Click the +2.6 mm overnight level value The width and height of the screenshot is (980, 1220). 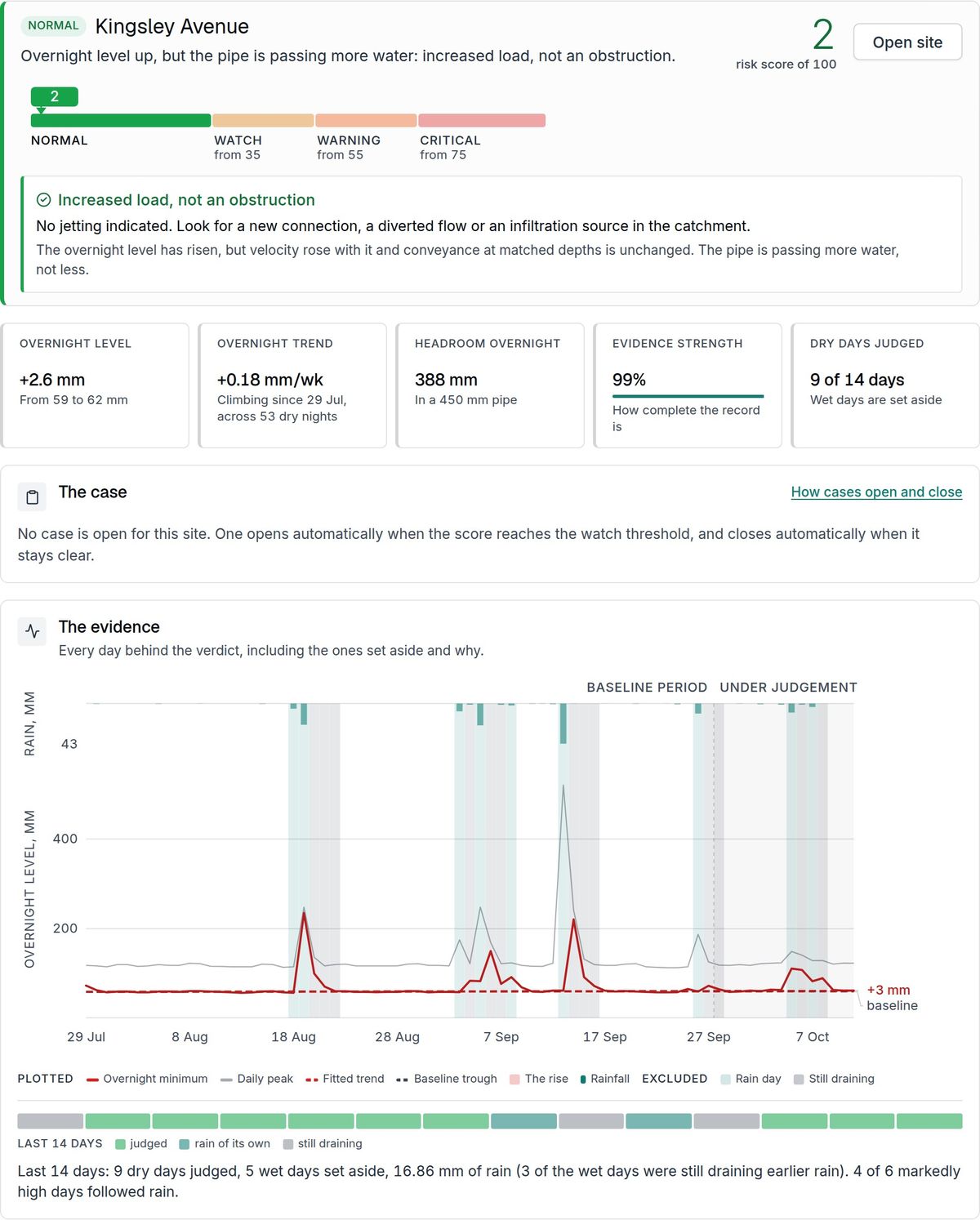tap(52, 380)
